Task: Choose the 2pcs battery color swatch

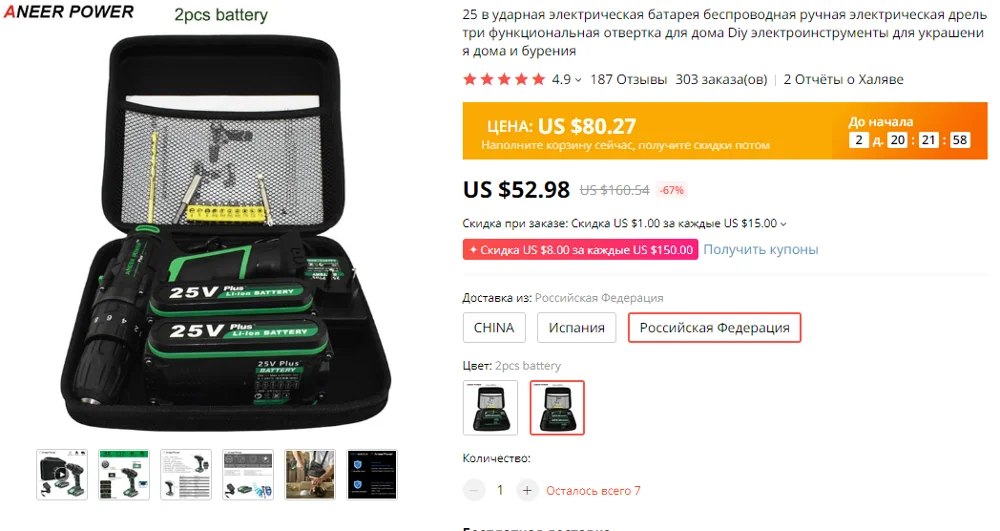Action: click(x=557, y=408)
